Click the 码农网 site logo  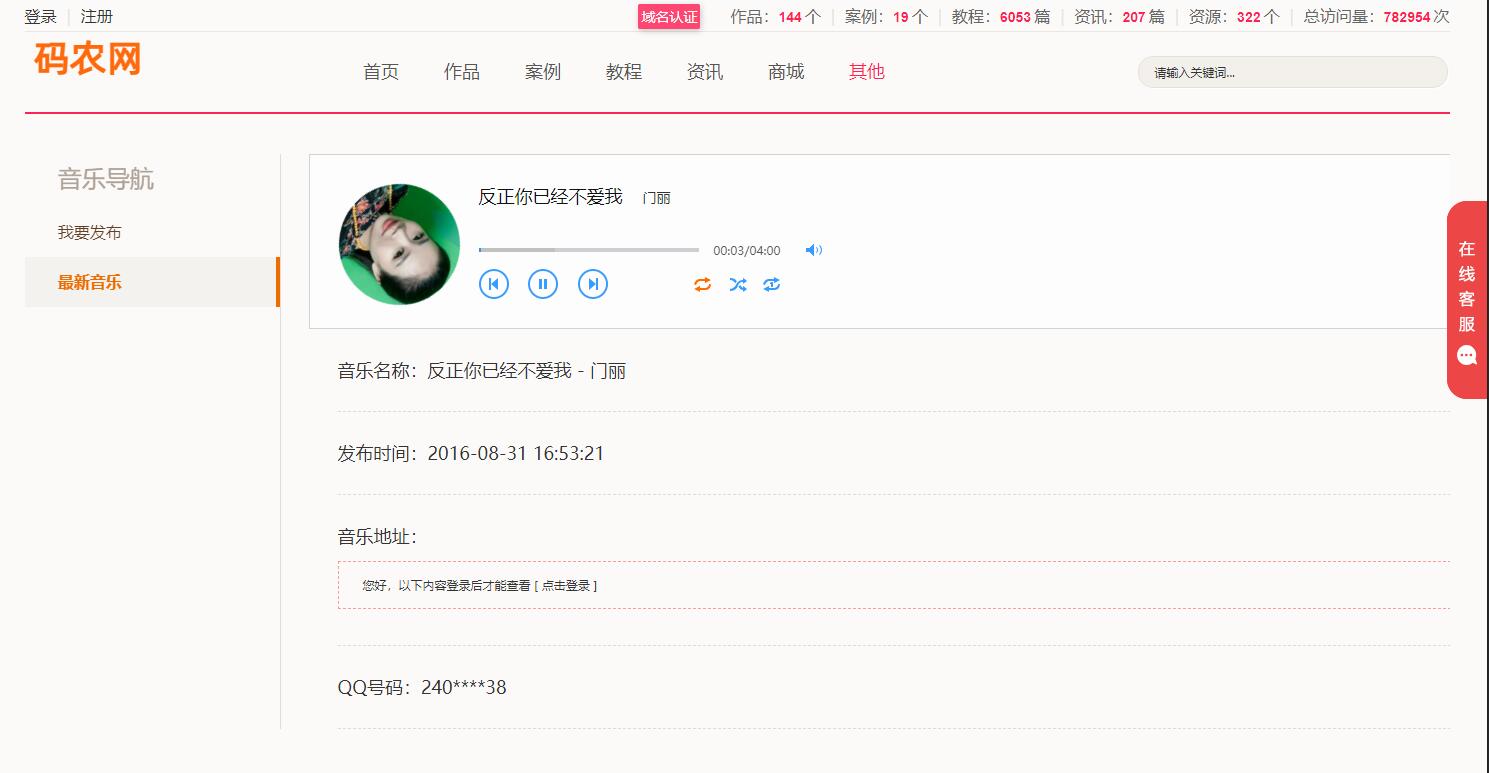(88, 59)
